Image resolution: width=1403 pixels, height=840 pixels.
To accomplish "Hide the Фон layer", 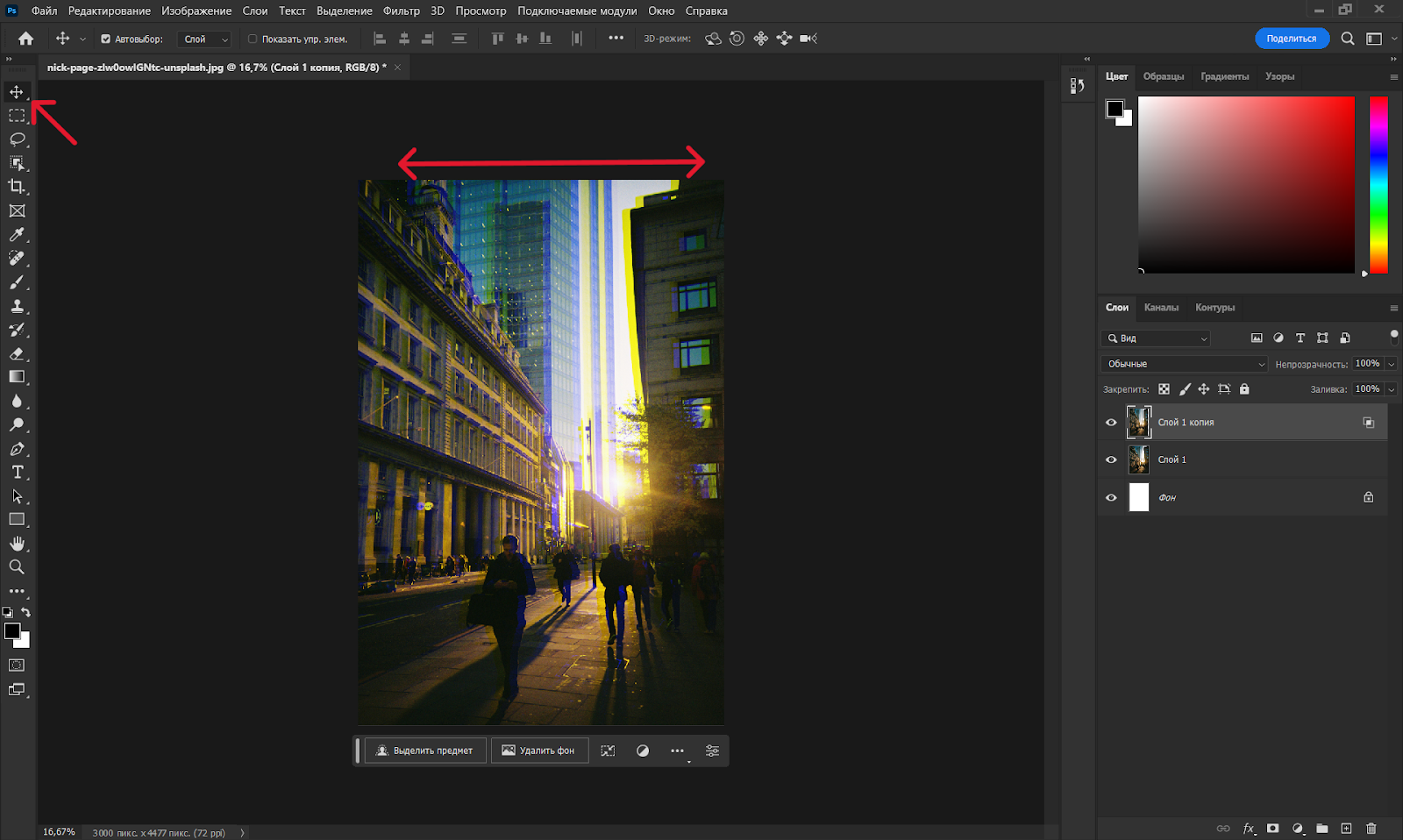I will coord(1111,497).
